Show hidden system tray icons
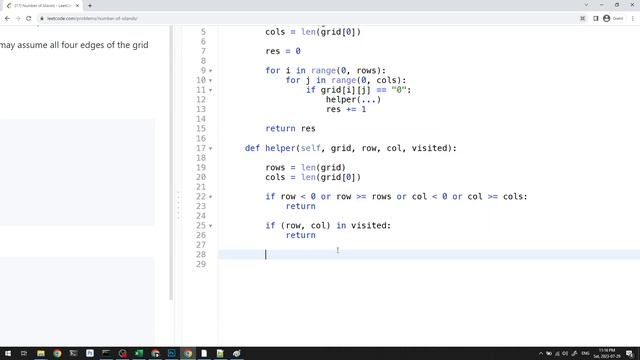 pyautogui.click(x=541, y=353)
